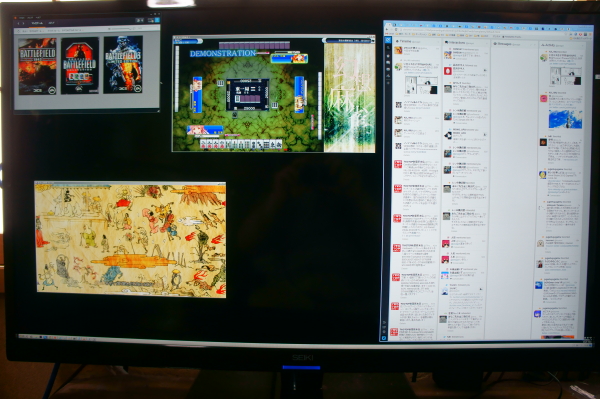Select the highlighted first tab in Origin
Image resolution: width=600 pixels, height=399 pixels.
point(37,23)
